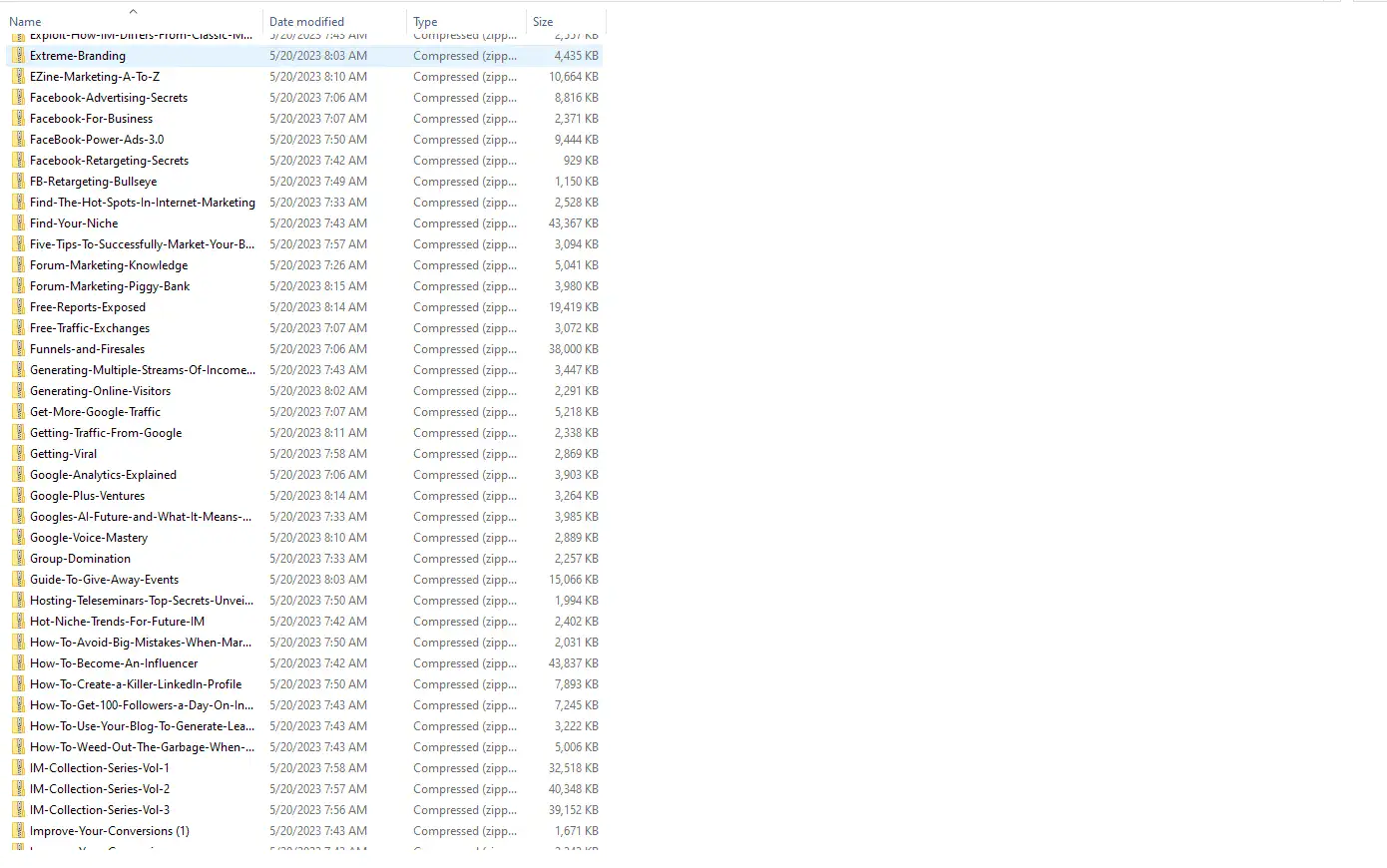Click the zip icon for Facebook-For-Business
Screen dimensions: 1387x868
pyautogui.click(x=18, y=119)
